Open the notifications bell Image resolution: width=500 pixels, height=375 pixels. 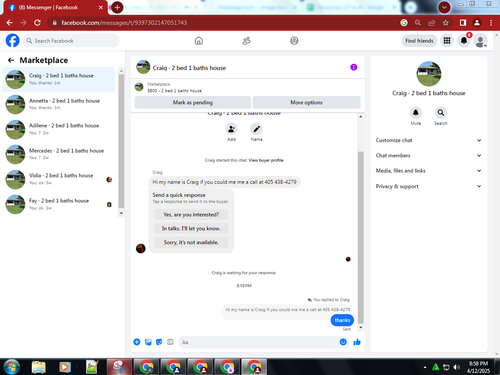(x=464, y=41)
